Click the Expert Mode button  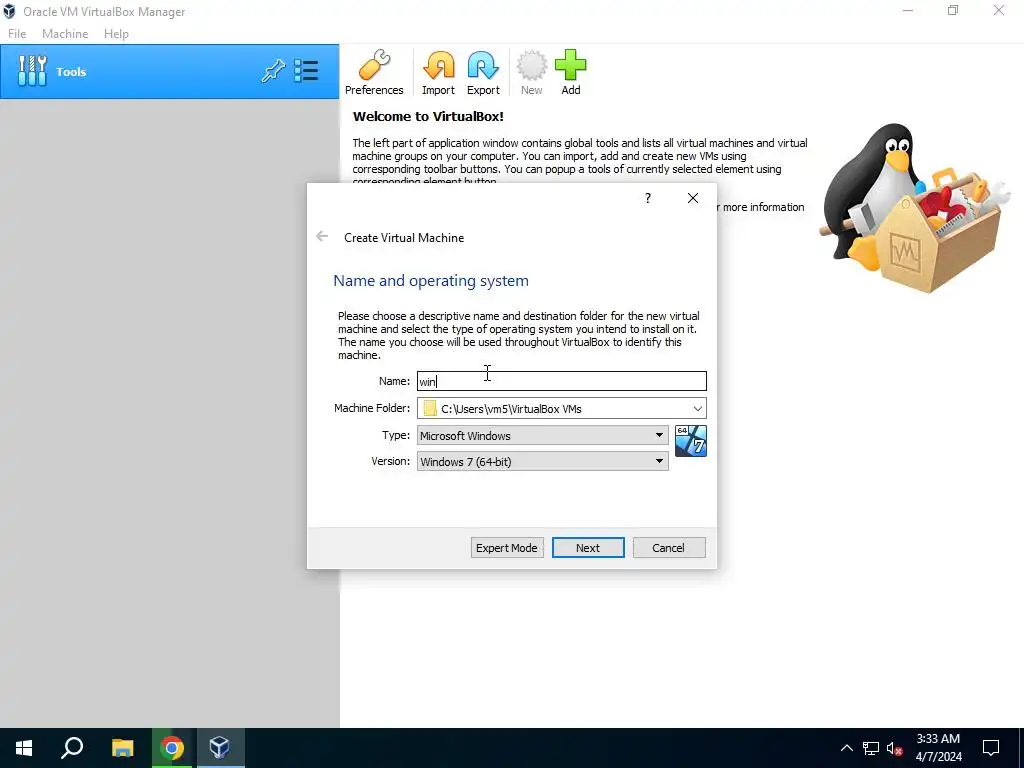click(507, 548)
